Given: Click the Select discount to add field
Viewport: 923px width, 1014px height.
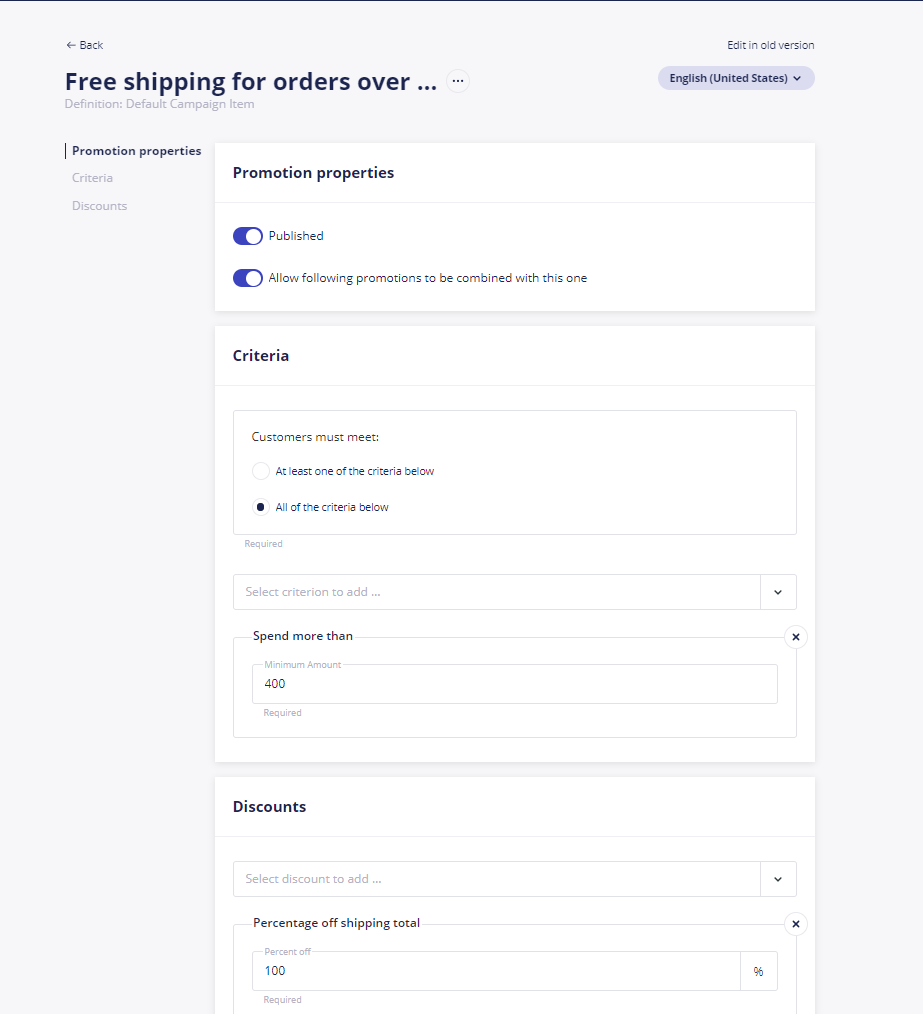Looking at the screenshot, I should click(x=497, y=879).
